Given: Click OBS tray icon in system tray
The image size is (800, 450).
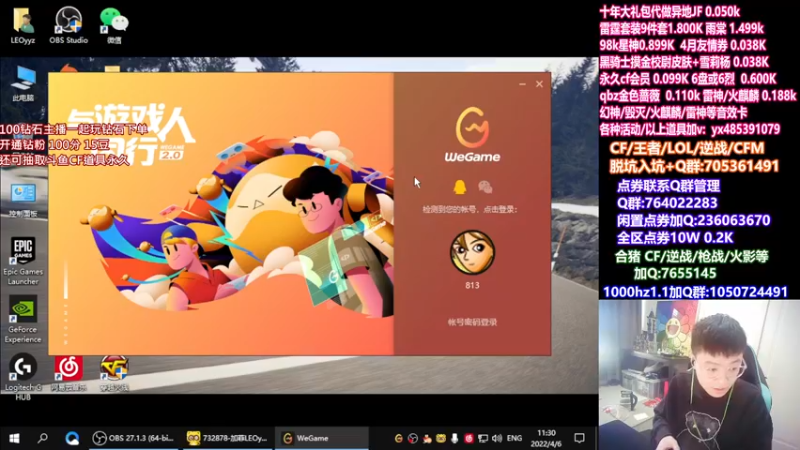Looking at the screenshot, I should tap(412, 438).
